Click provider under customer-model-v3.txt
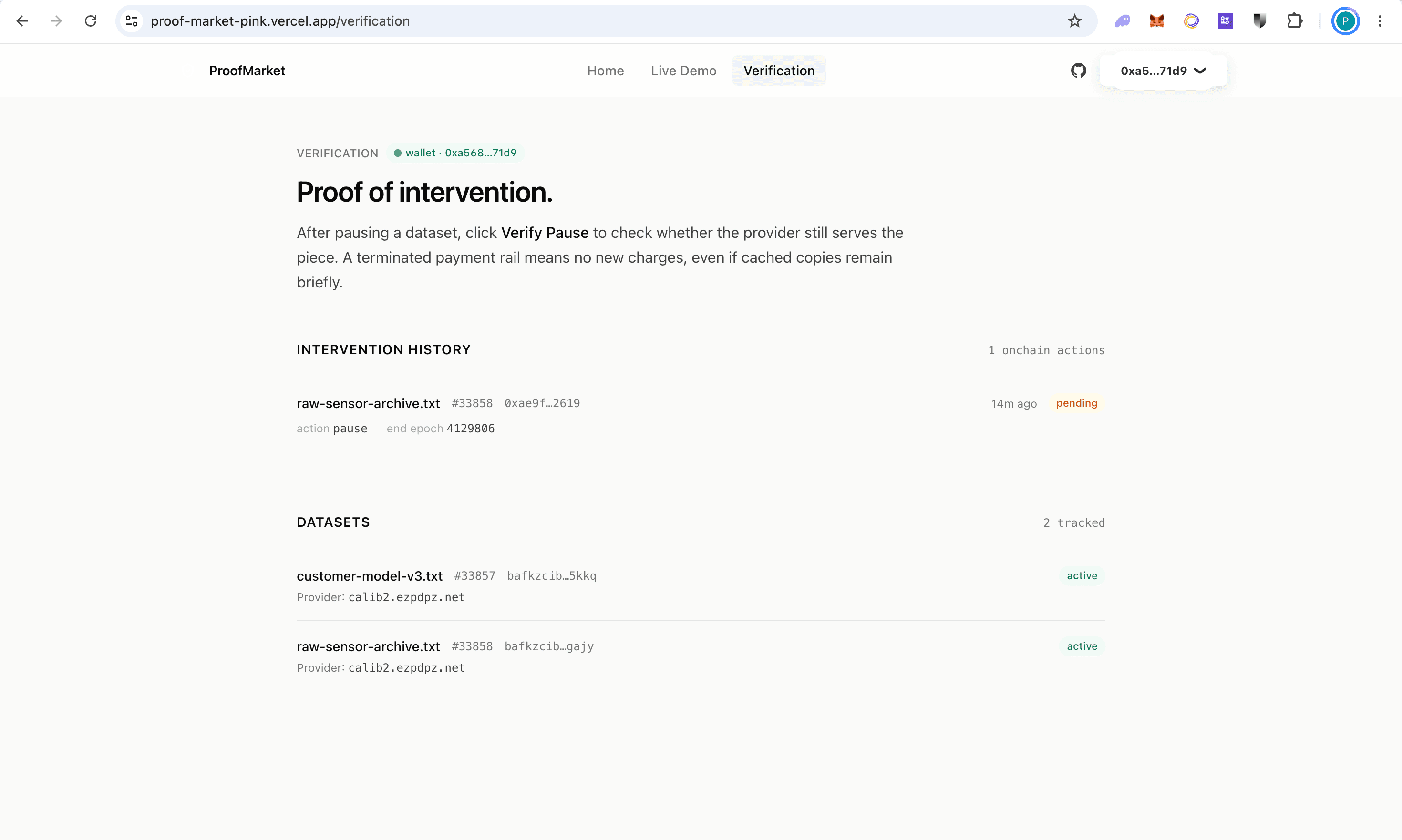 coord(407,598)
